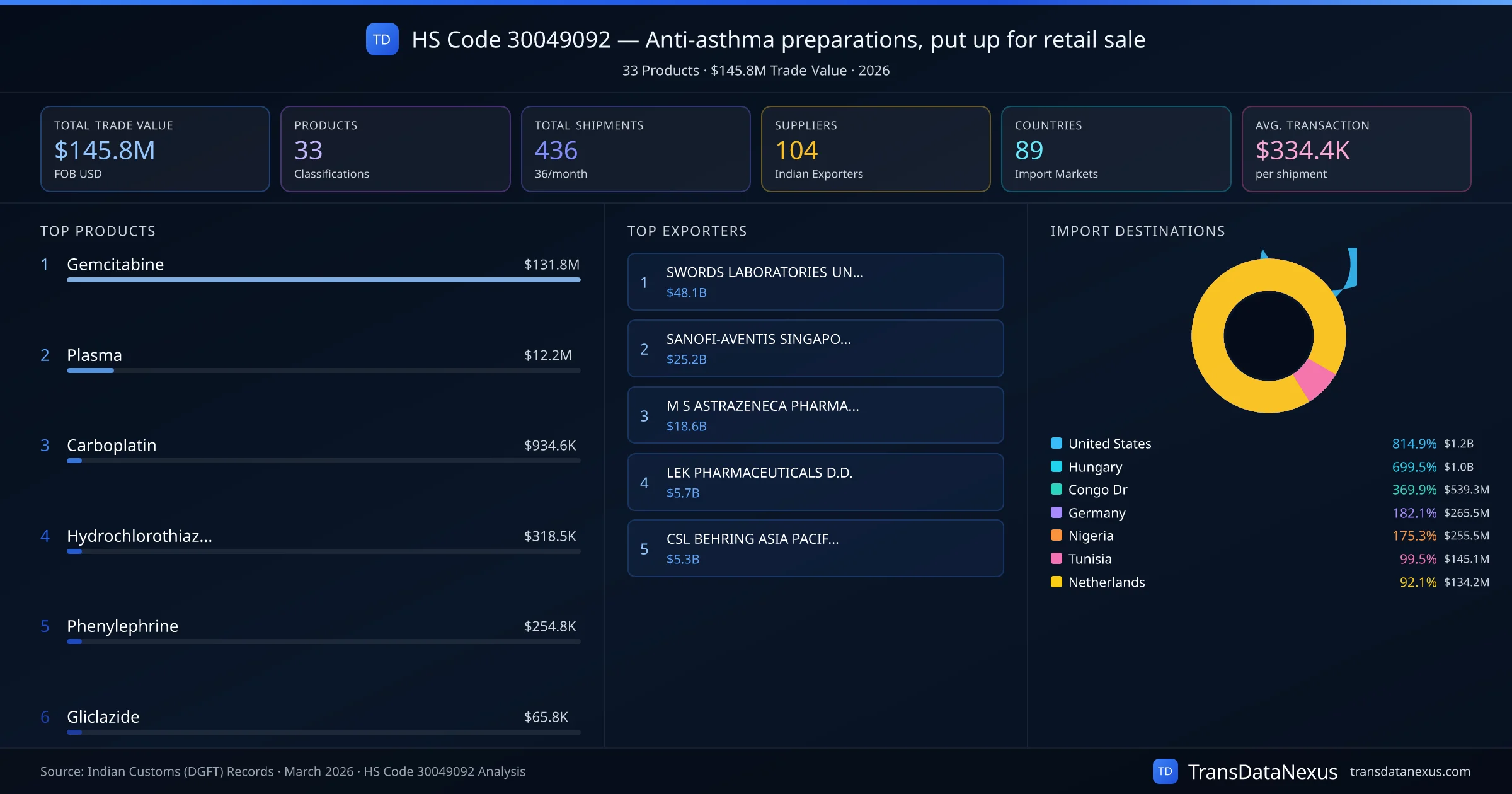
Task: Click the Hungary legend color square
Action: pos(1057,466)
